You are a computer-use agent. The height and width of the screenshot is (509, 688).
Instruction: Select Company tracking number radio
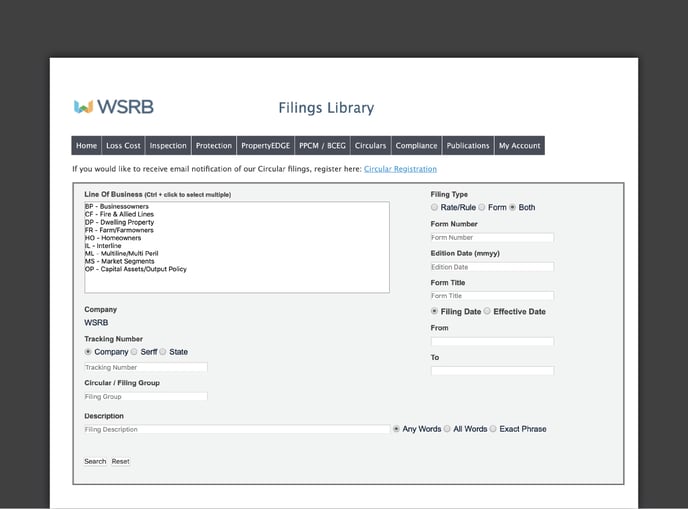click(88, 351)
